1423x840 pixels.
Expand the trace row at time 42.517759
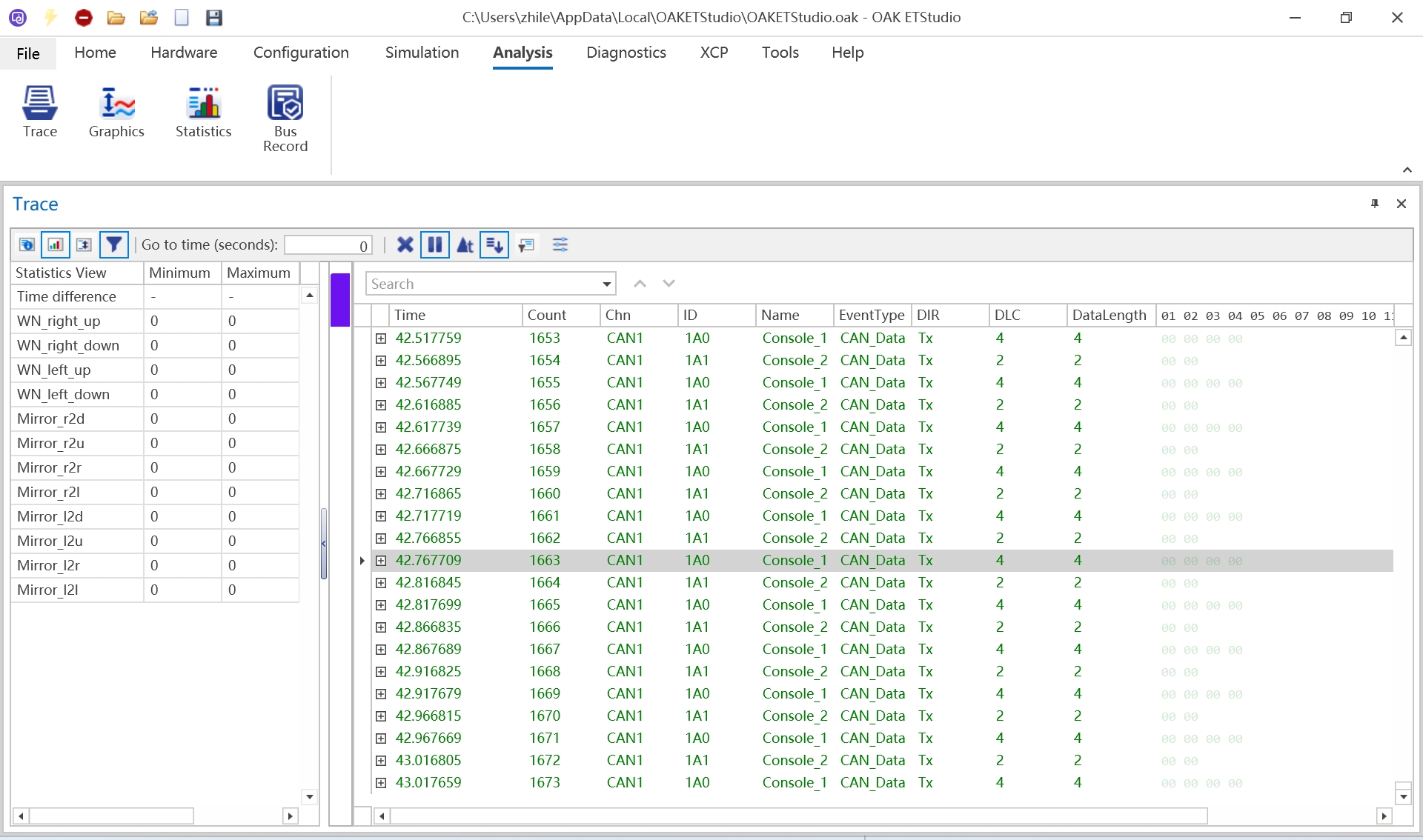381,339
